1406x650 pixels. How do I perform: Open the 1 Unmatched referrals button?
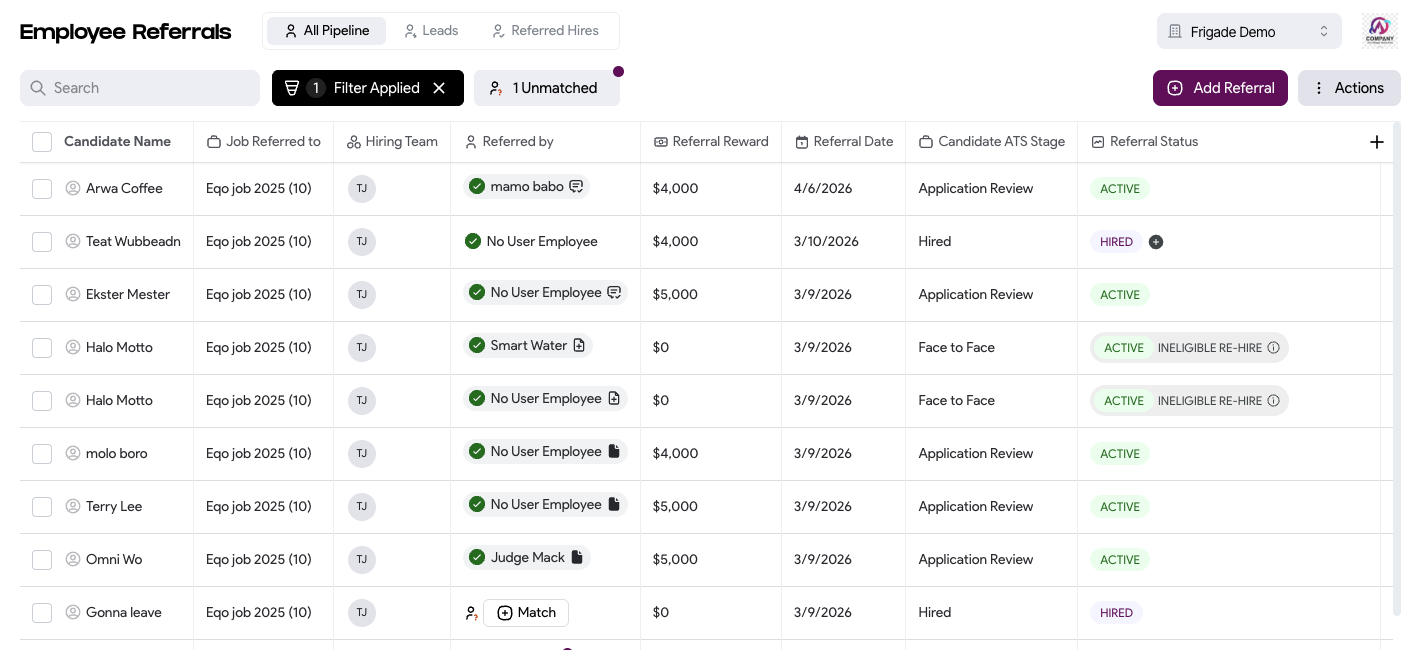(547, 88)
